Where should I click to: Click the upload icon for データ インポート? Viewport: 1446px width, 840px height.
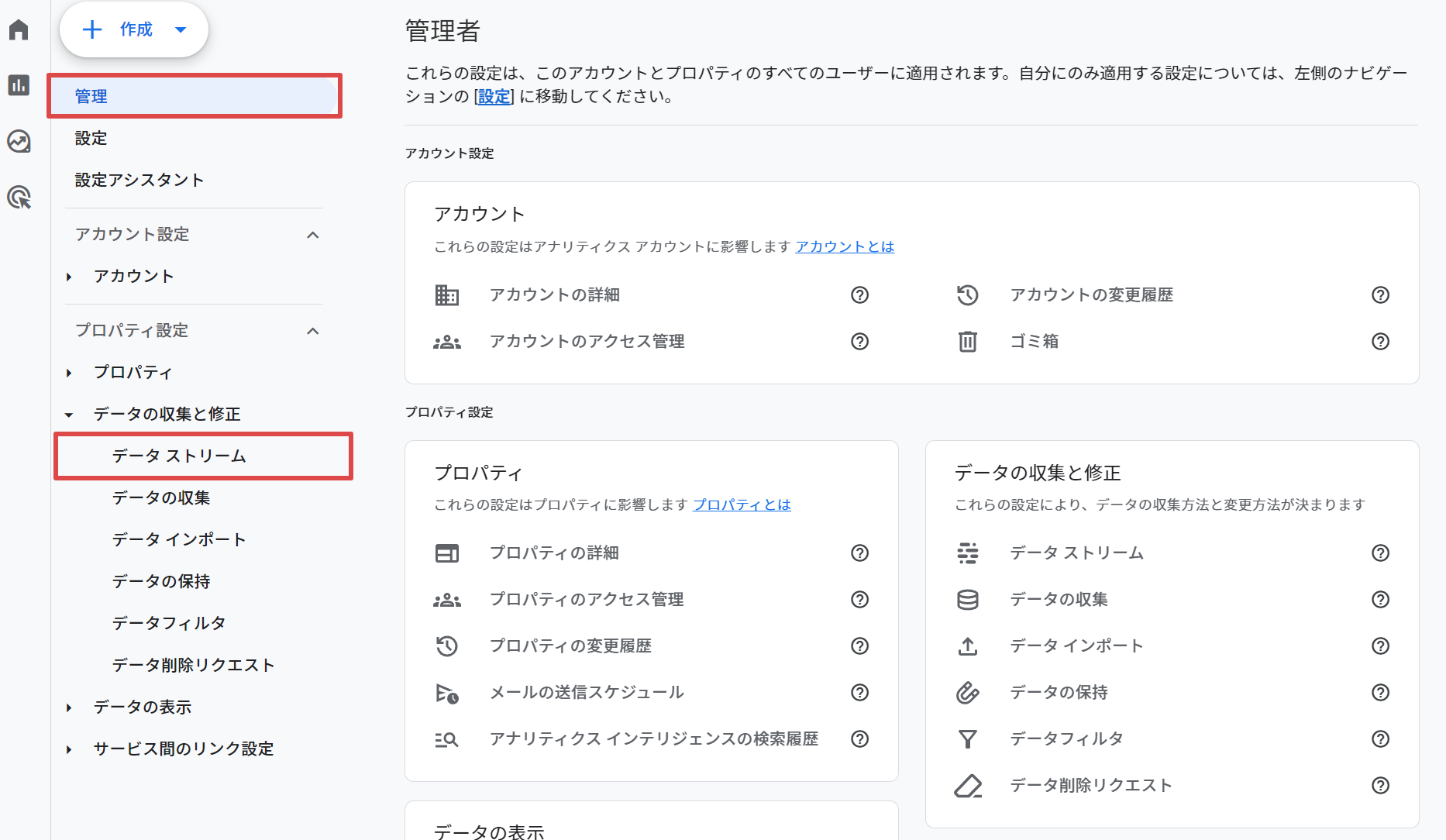point(968,645)
